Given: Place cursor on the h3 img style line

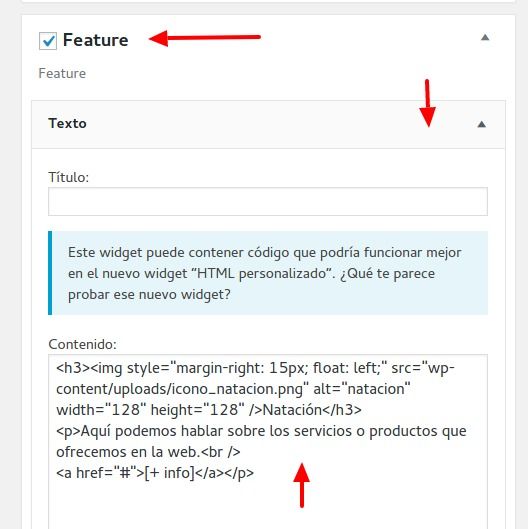Looking at the screenshot, I should 255,368.
